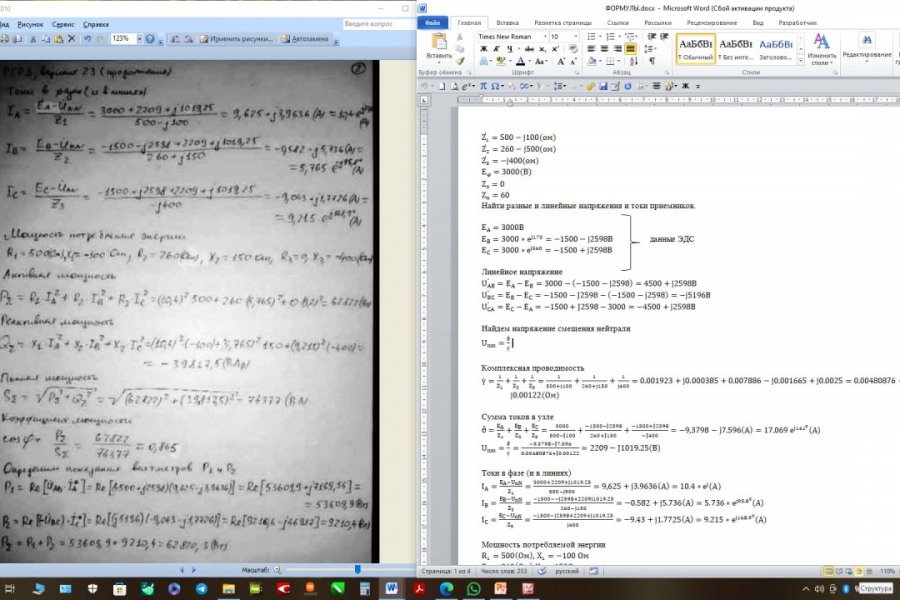Click the Sort (A-Z) icon
This screenshot has width=900, height=600.
[x=634, y=61]
